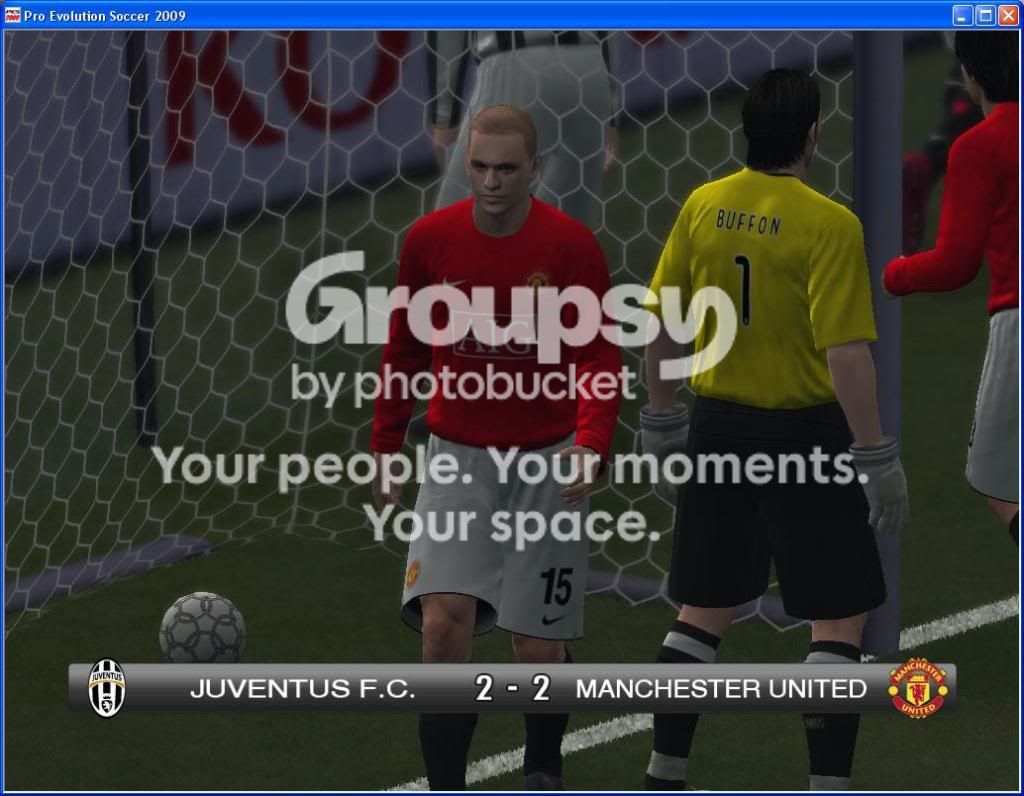Click the Pro Evolution Soccer title bar icon
This screenshot has height=796, width=1024.
12,15
